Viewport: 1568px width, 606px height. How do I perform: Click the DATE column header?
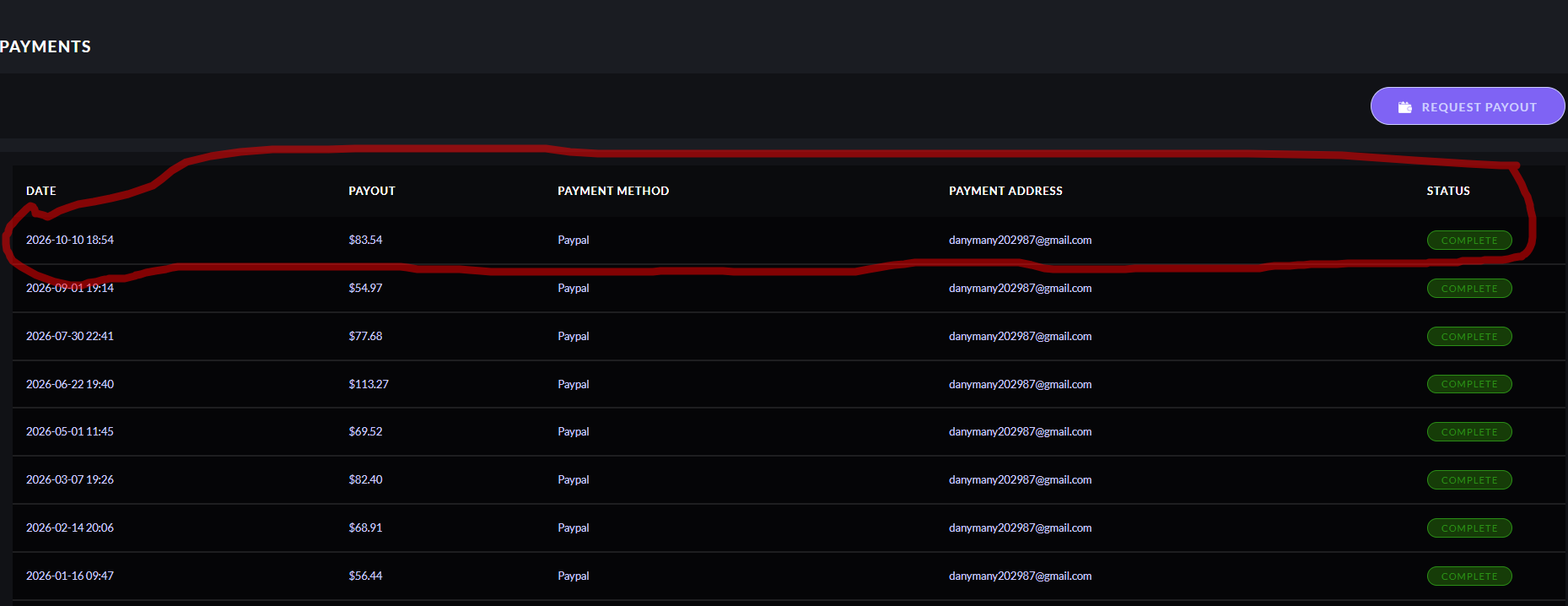pyautogui.click(x=41, y=191)
